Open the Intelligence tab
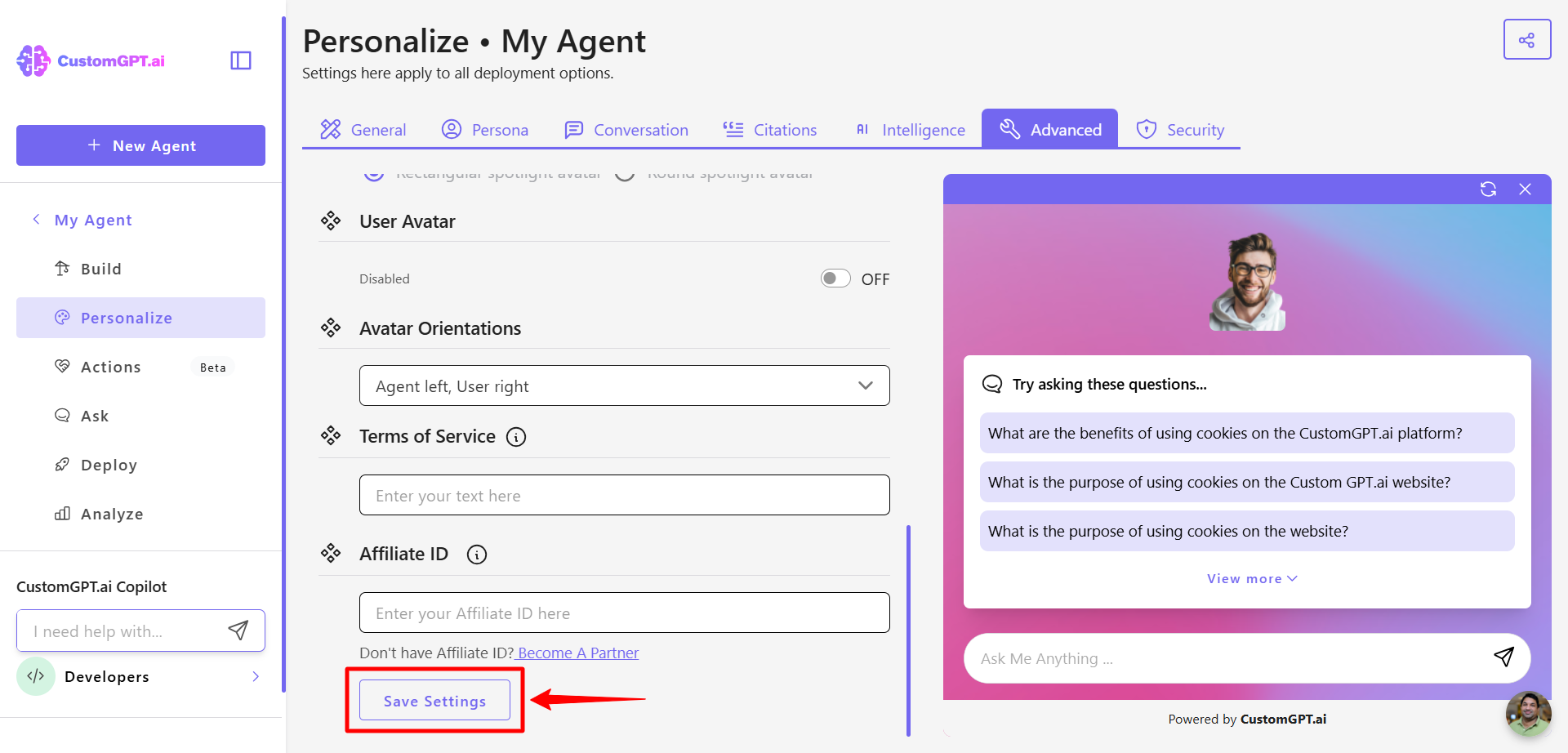The image size is (1568, 753). click(910, 129)
